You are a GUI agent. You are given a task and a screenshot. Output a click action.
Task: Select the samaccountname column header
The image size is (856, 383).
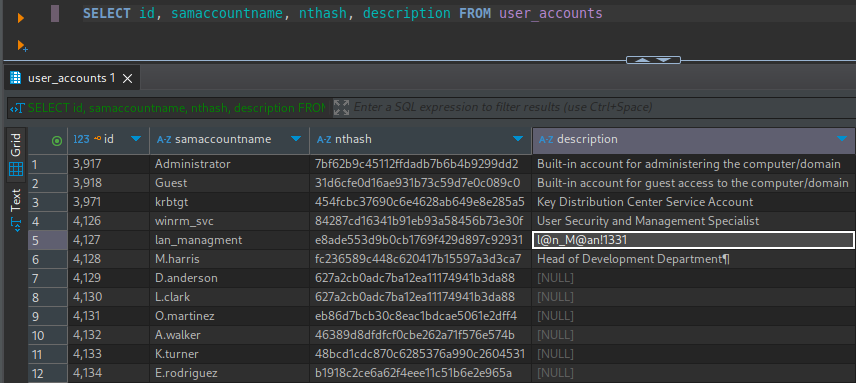point(229,139)
